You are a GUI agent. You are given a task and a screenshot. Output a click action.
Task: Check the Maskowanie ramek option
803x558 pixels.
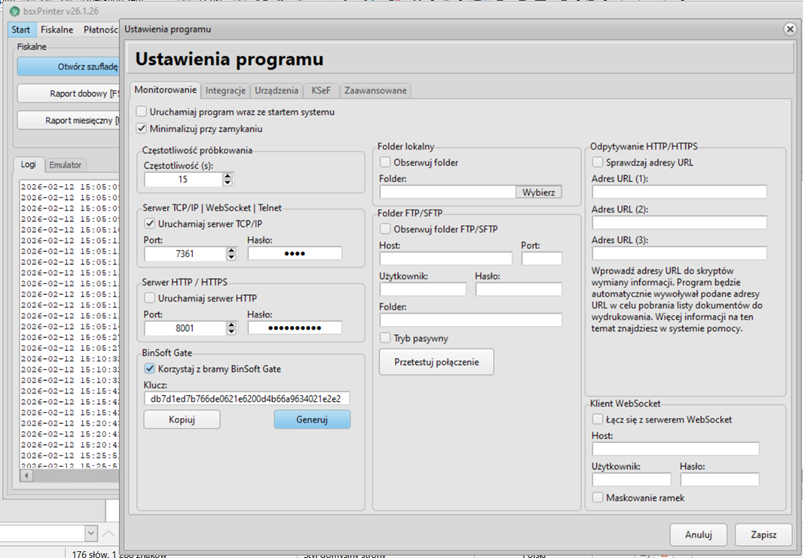598,497
